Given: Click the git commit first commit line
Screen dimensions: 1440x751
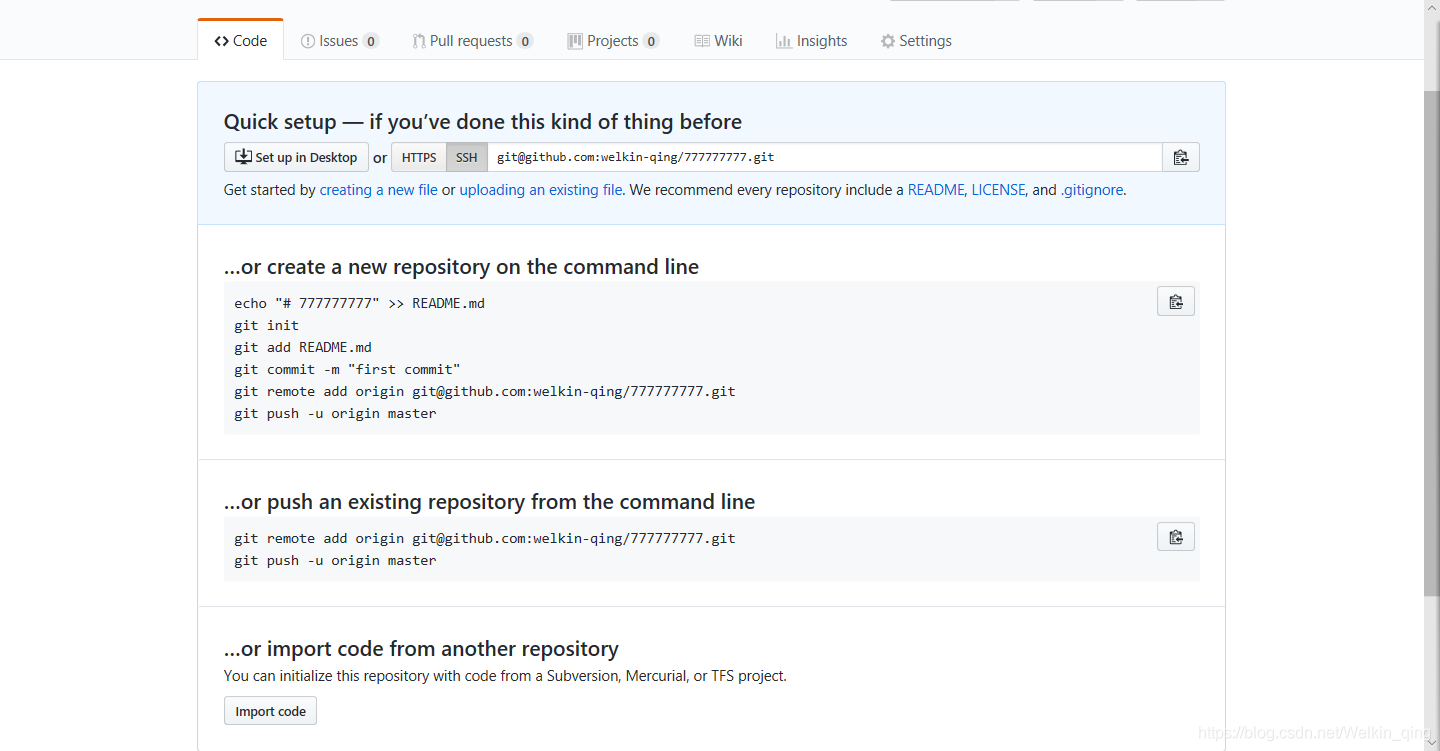Looking at the screenshot, I should tap(347, 369).
